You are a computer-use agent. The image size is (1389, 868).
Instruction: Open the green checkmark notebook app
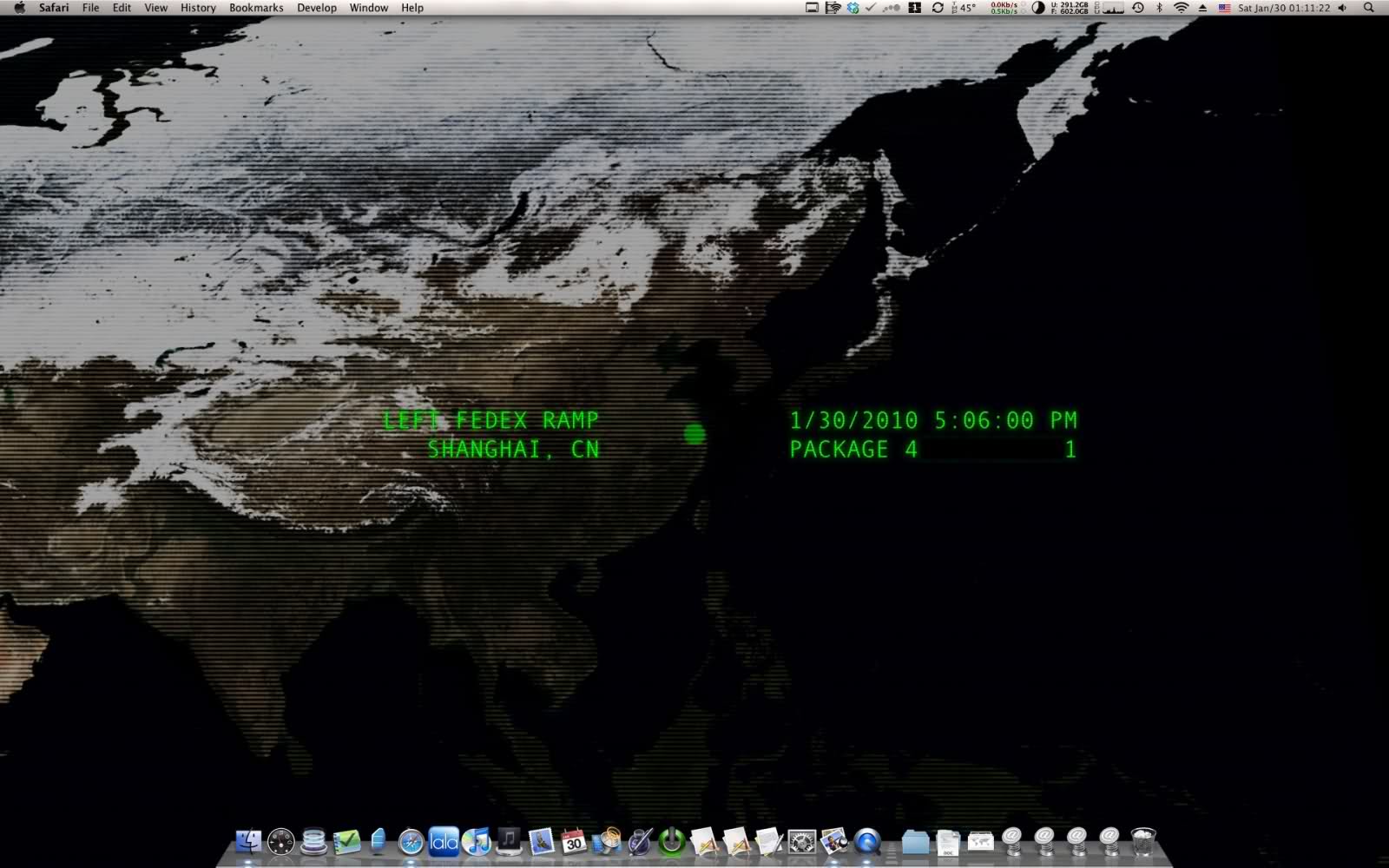point(346,841)
